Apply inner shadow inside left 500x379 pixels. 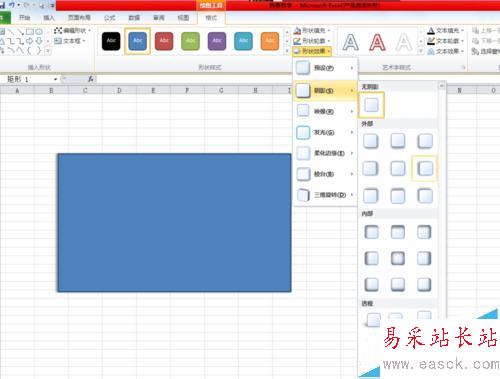click(x=371, y=258)
